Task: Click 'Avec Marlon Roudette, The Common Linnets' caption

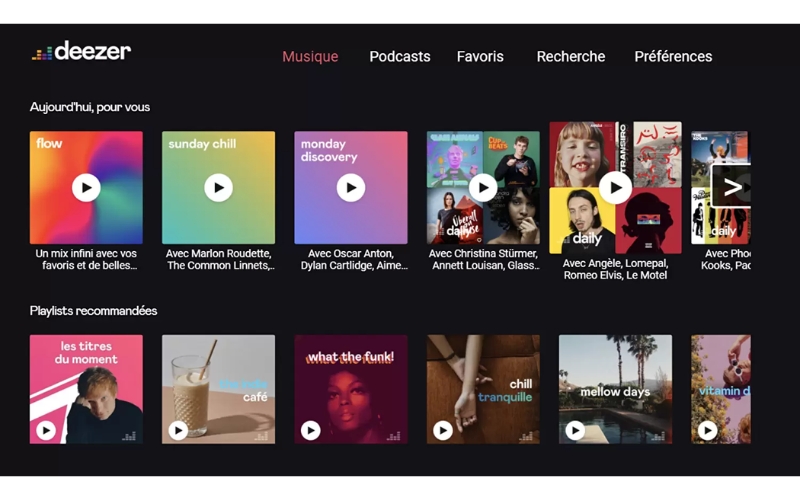Action: pyautogui.click(x=219, y=260)
